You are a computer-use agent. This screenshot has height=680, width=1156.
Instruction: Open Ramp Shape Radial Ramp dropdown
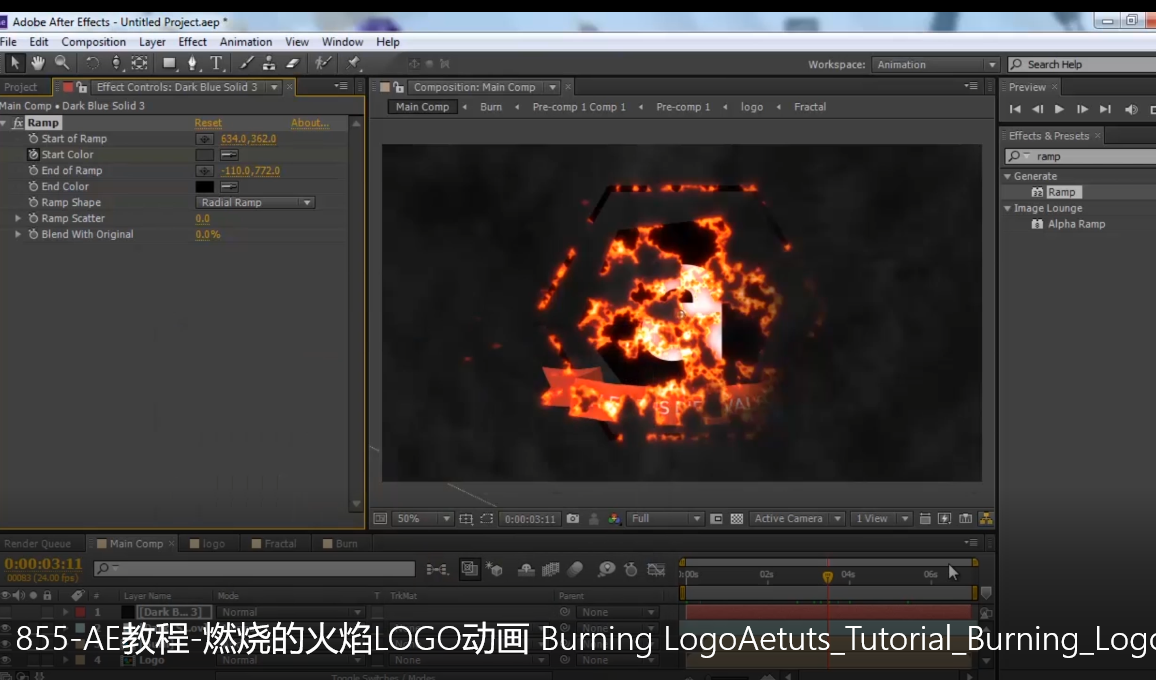(x=255, y=203)
